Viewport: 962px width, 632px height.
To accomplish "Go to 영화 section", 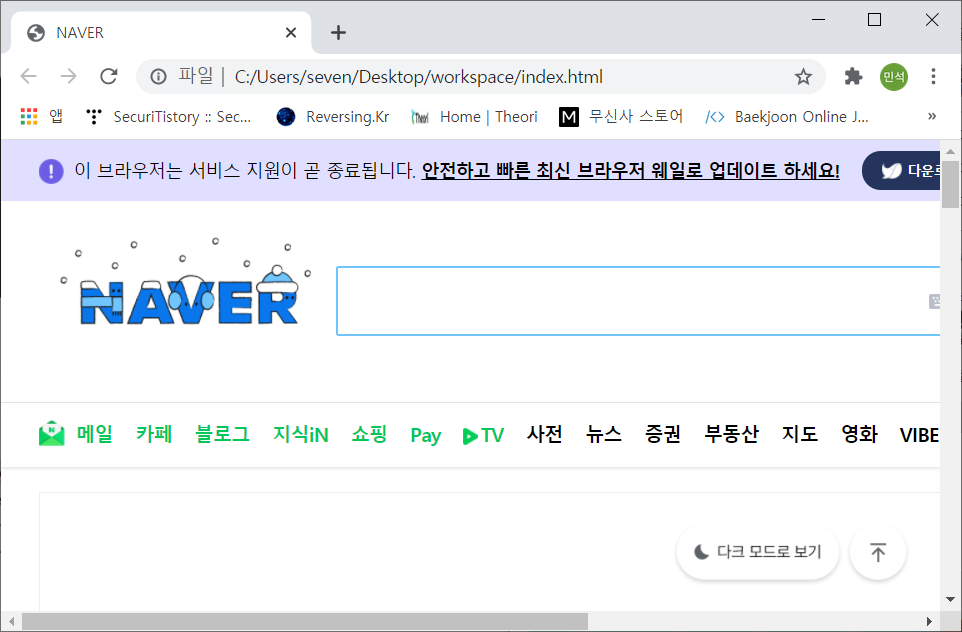I will (859, 434).
